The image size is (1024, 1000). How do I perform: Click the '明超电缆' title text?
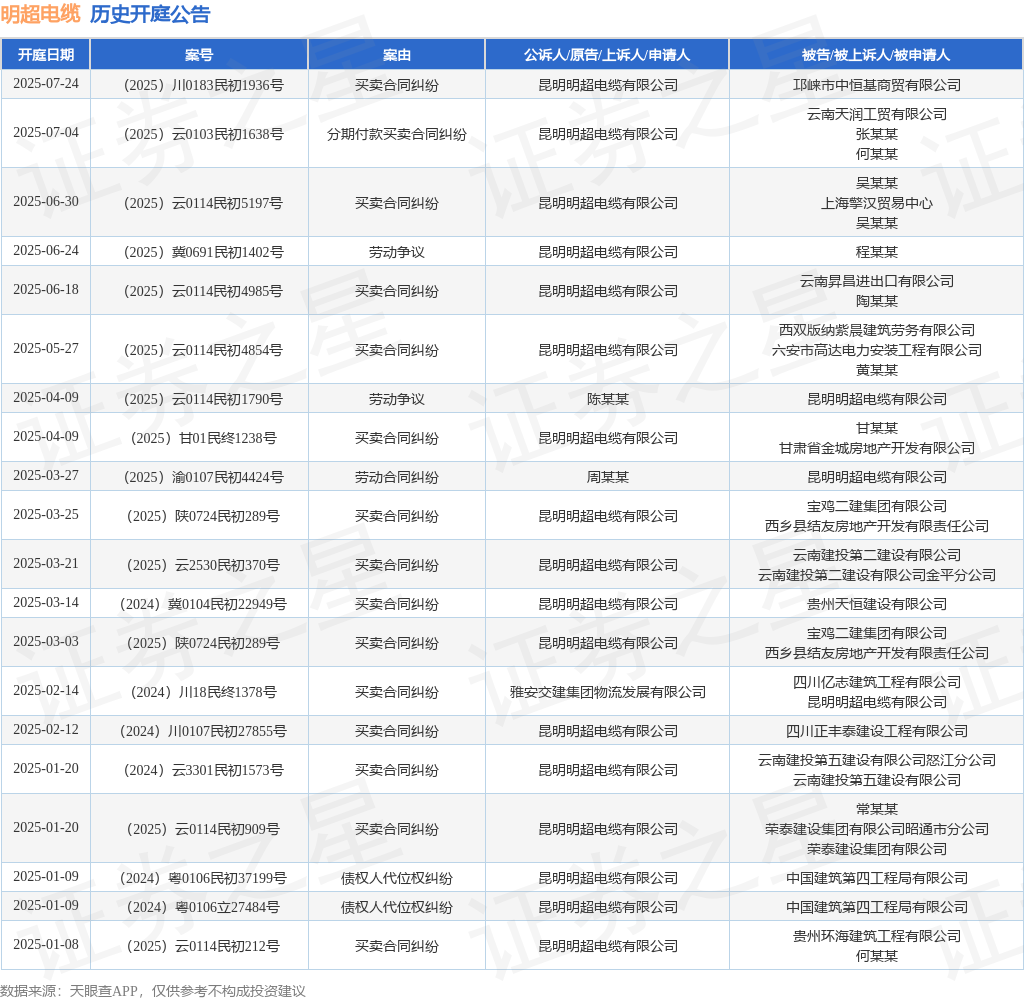tap(40, 14)
